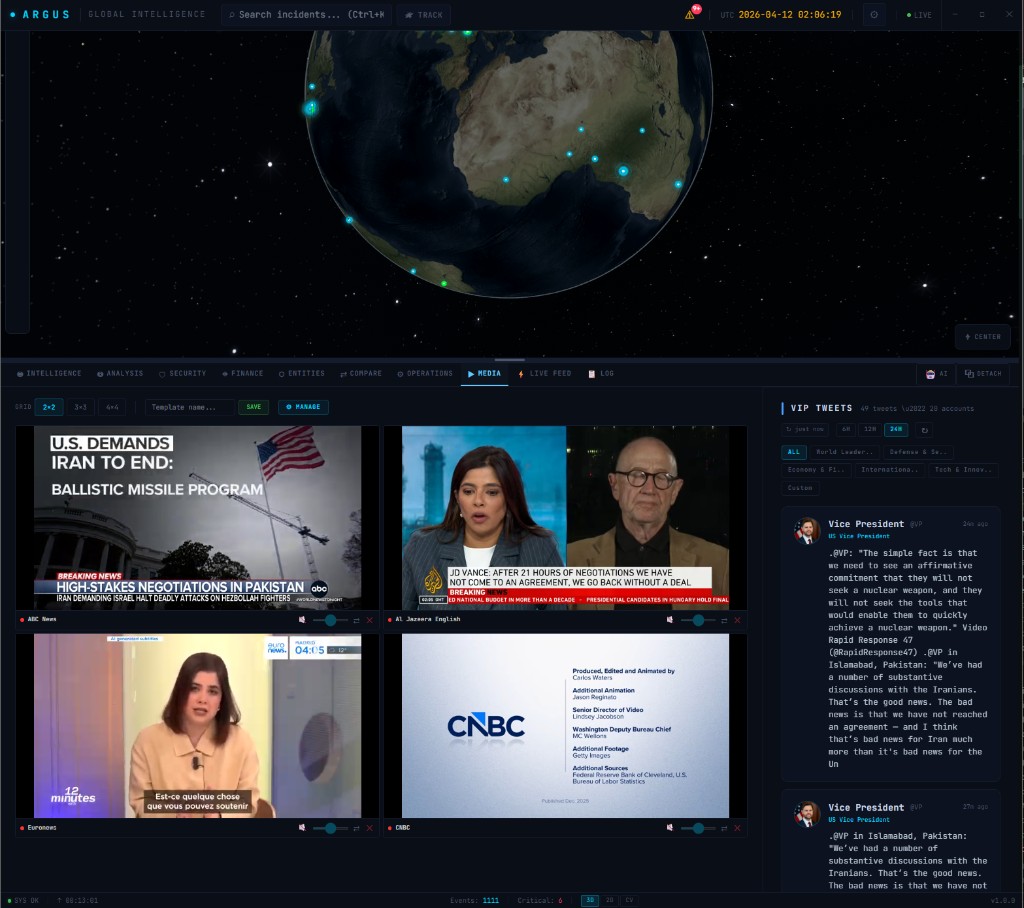Filter tweets by Tech & Innov category
1024x908 pixels.
click(963, 470)
